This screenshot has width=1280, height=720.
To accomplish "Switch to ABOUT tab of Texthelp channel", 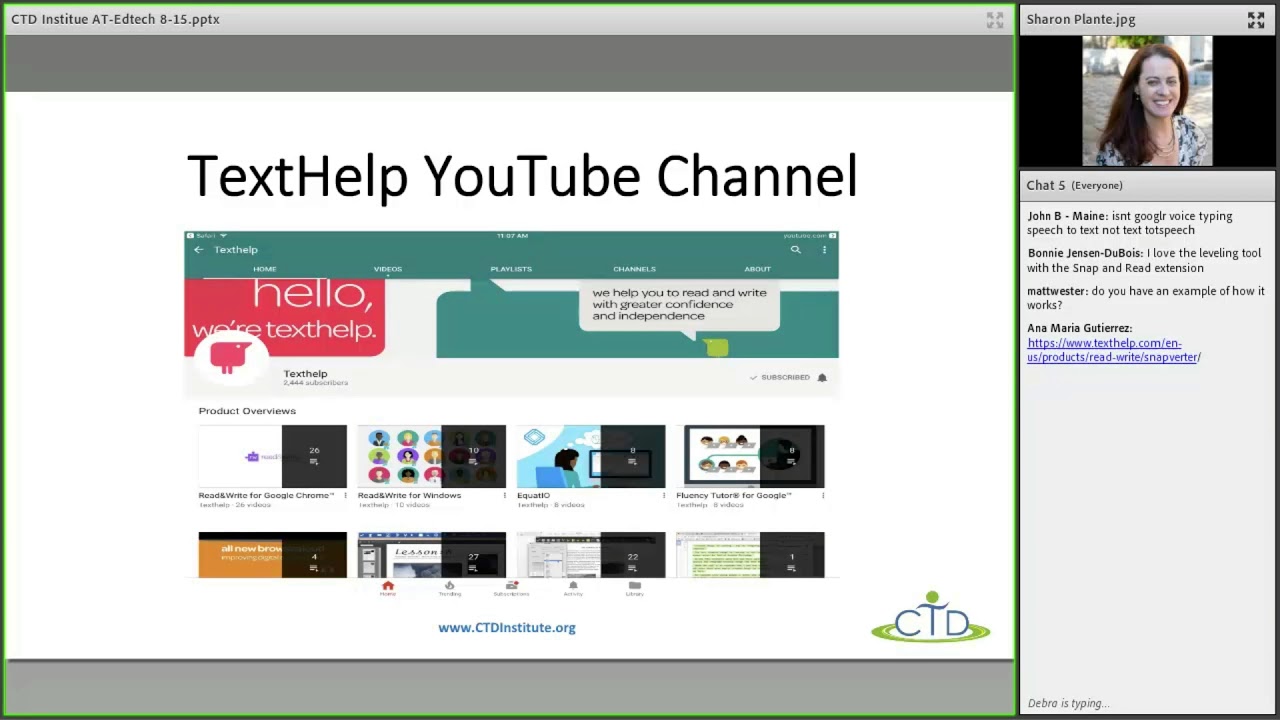I will [757, 269].
